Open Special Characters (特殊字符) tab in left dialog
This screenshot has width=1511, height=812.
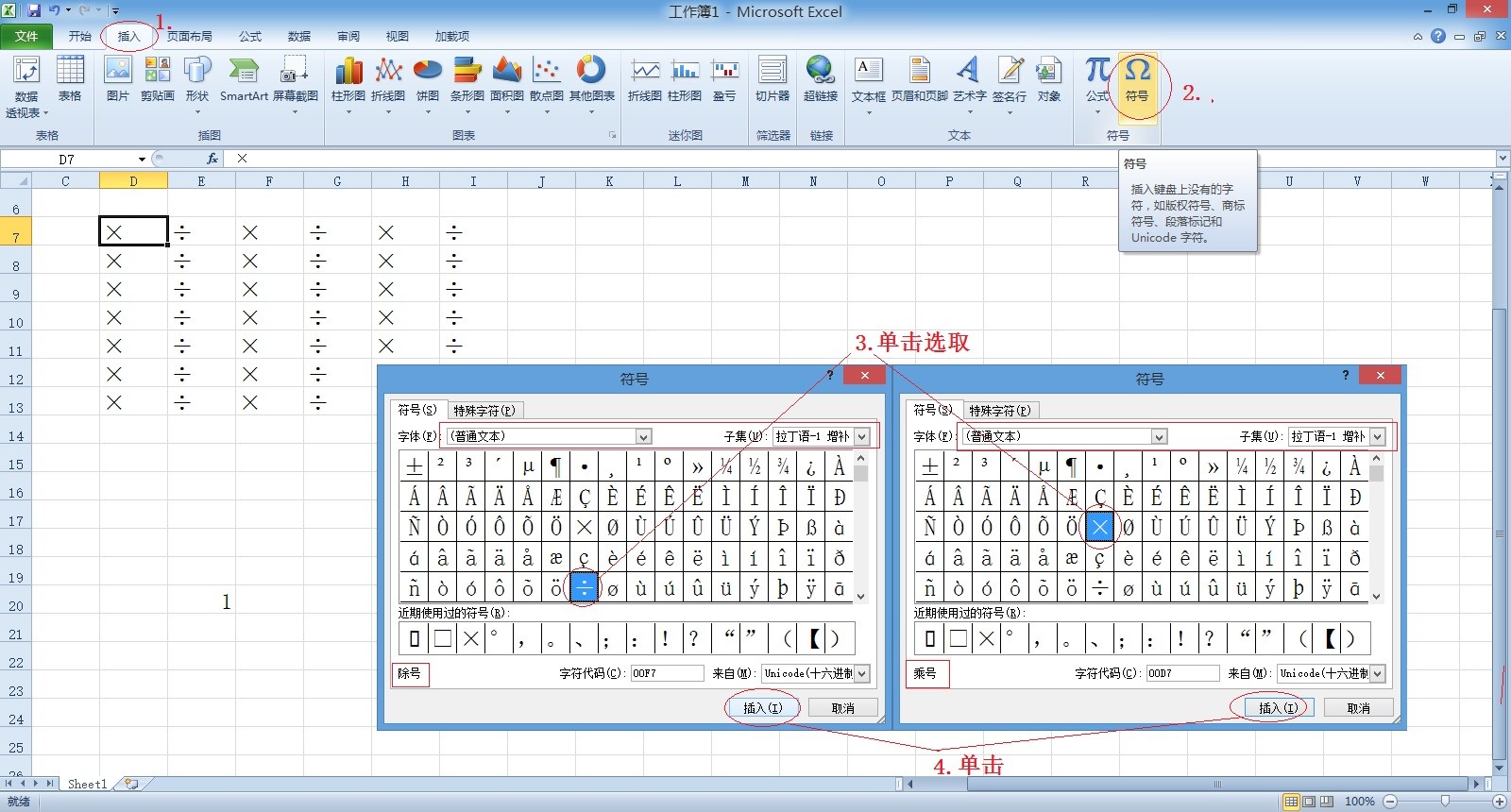point(484,411)
